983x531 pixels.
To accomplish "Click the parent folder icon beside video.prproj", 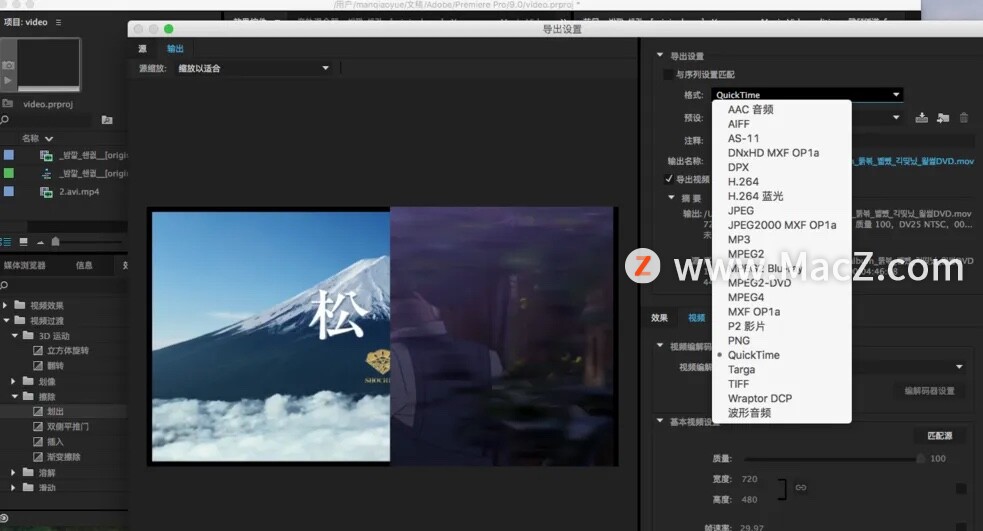I will 8,103.
